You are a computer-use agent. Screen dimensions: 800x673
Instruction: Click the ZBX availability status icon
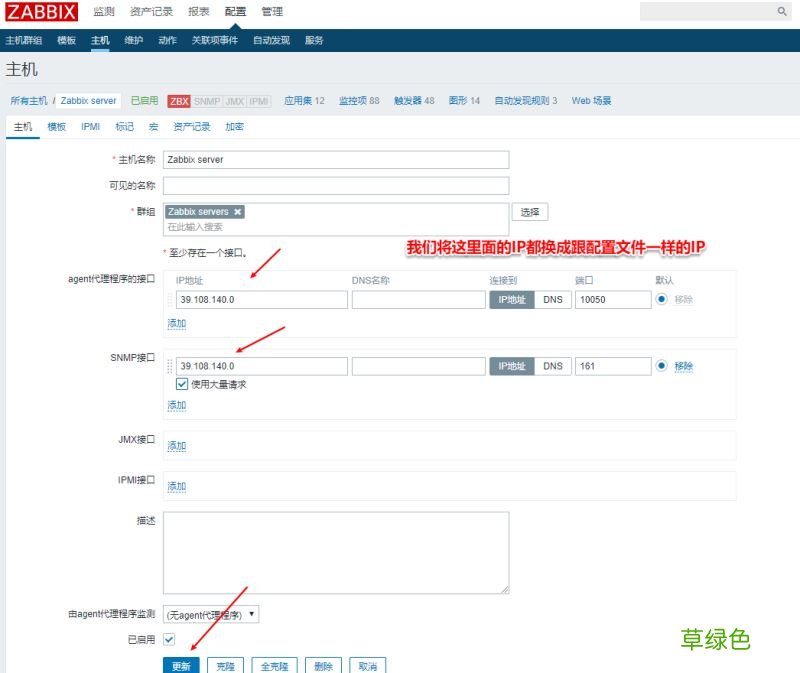(x=180, y=101)
